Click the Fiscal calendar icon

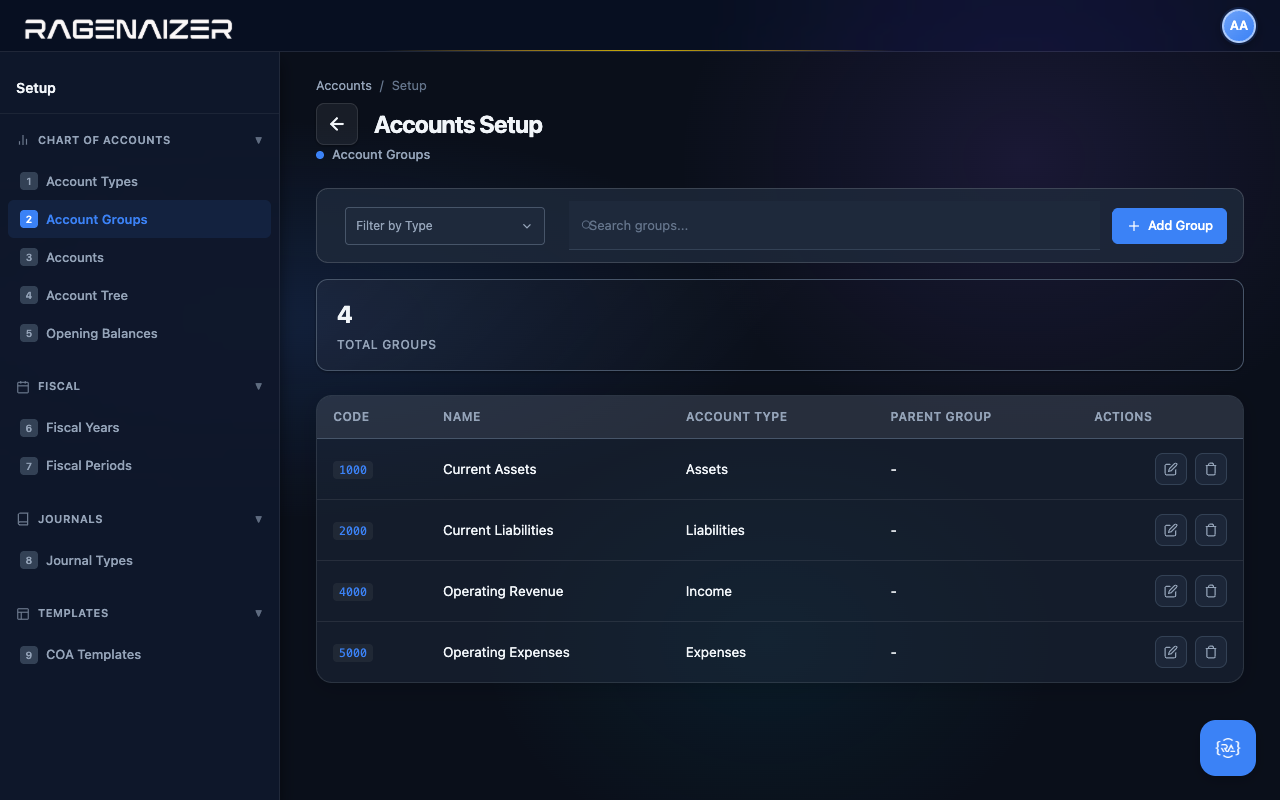click(23, 386)
